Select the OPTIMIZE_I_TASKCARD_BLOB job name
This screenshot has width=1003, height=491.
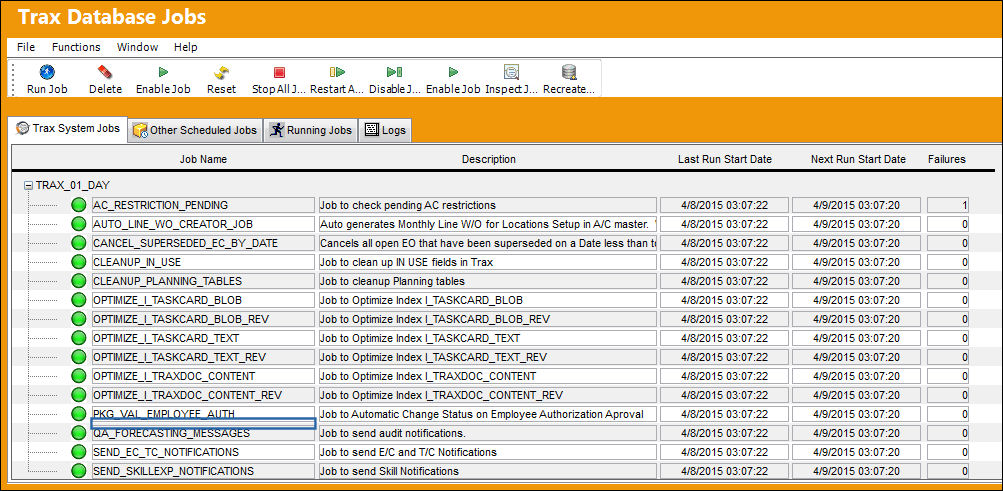(x=203, y=300)
